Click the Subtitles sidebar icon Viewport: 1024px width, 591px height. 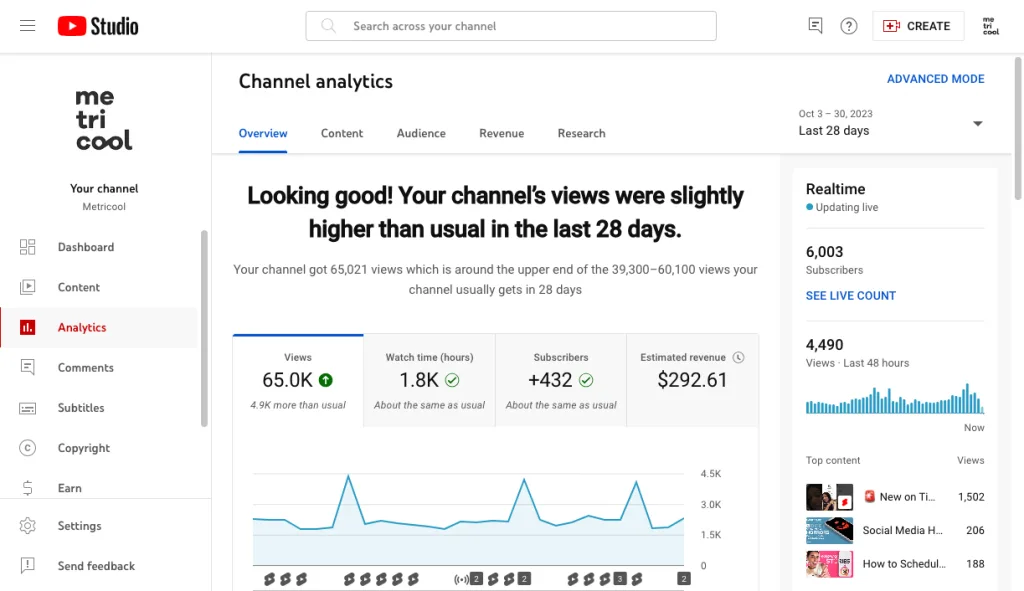27,408
